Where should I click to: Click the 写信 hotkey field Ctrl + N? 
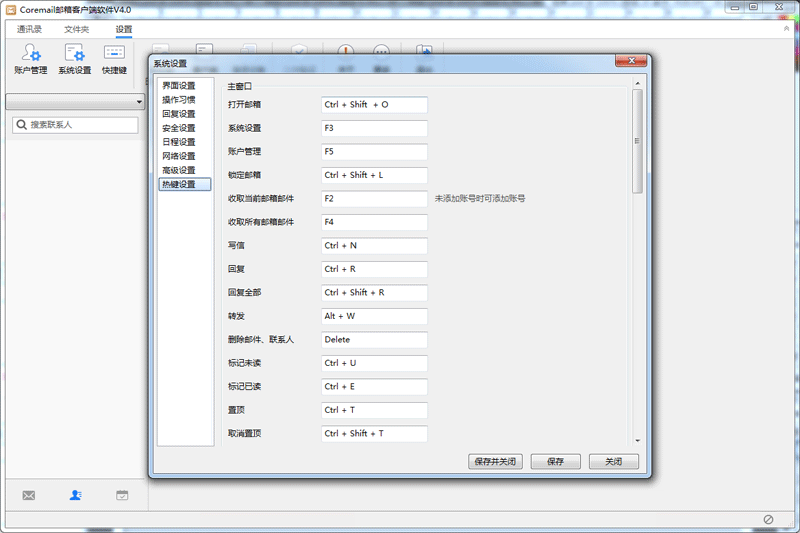[x=374, y=245]
